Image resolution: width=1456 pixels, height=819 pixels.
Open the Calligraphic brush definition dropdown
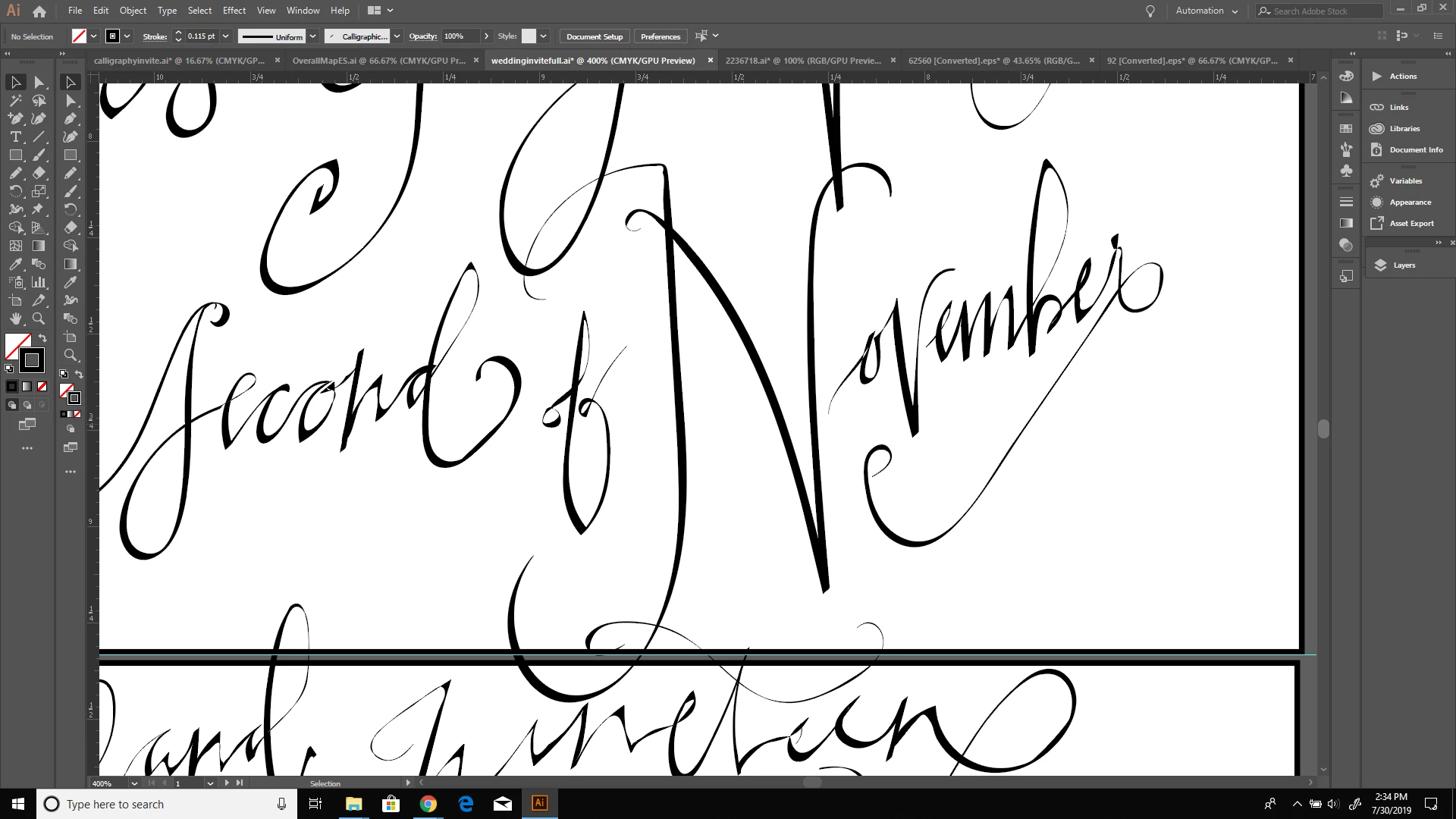tap(397, 36)
